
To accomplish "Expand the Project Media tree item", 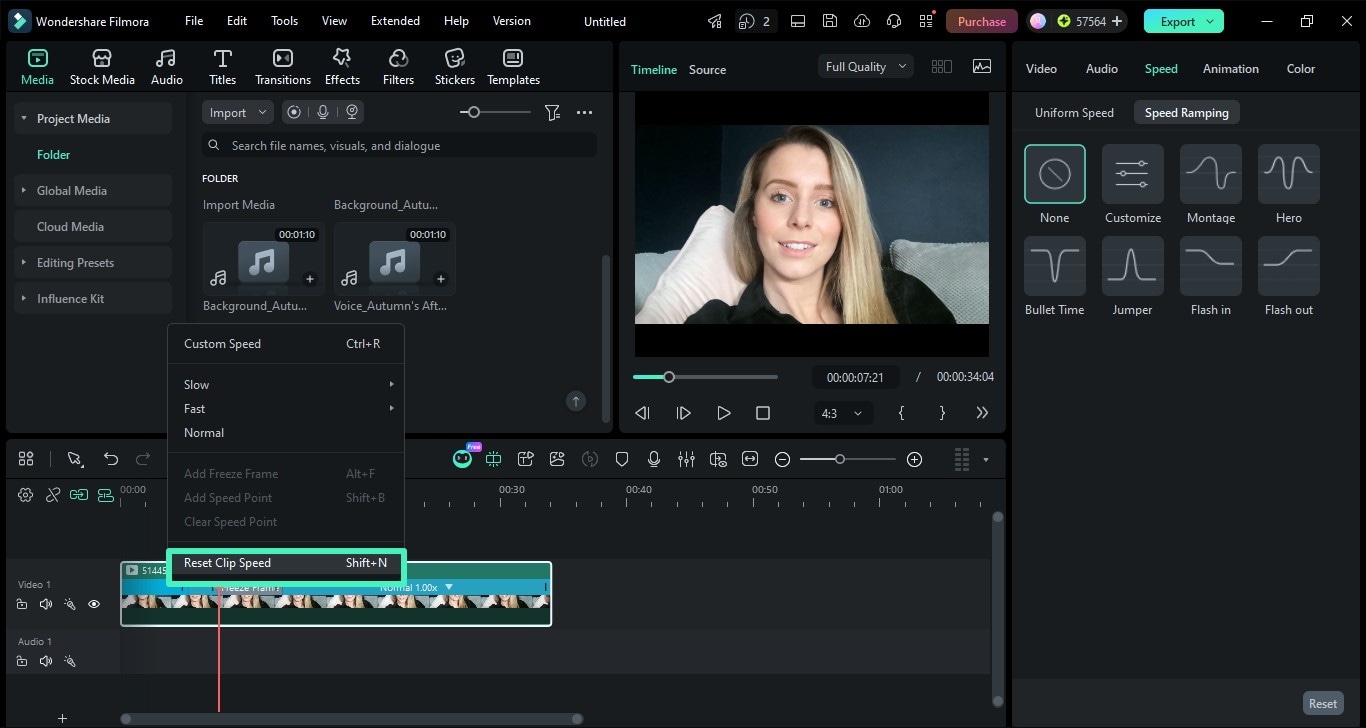I will pyautogui.click(x=24, y=119).
